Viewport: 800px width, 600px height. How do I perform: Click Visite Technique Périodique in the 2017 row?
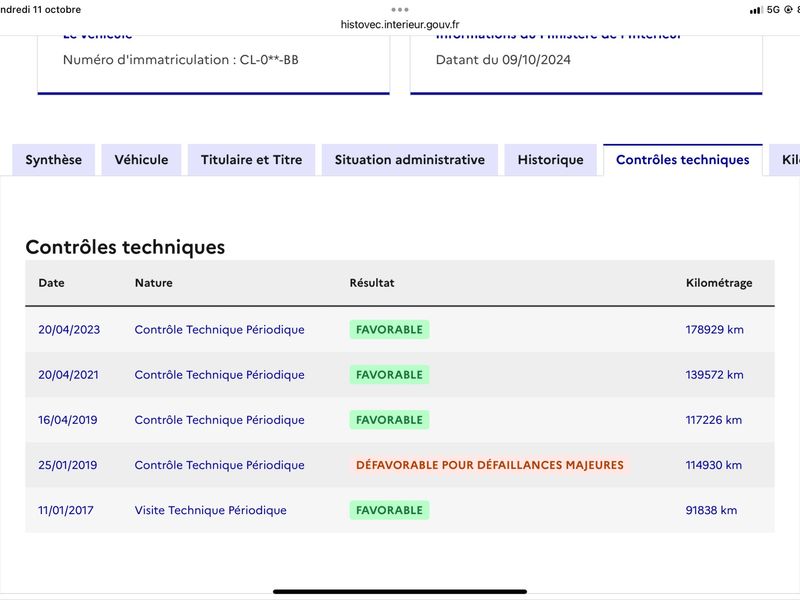(210, 510)
